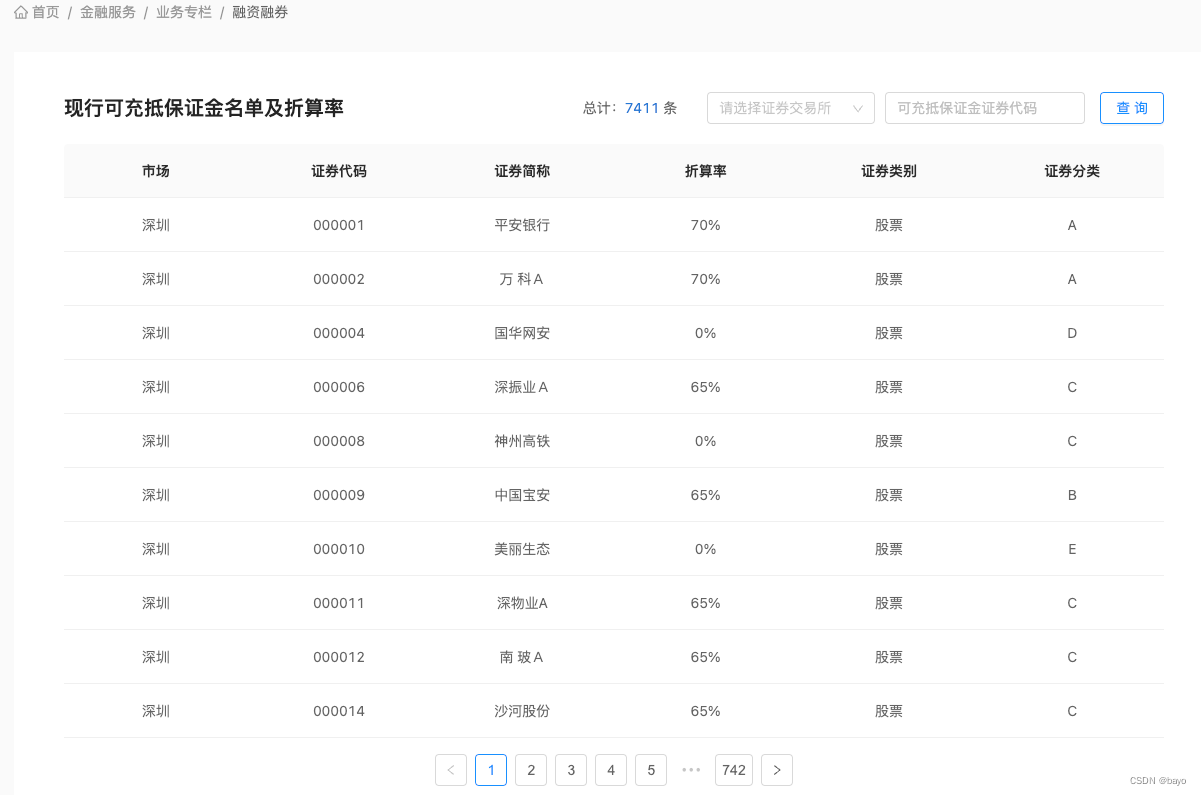Click security code 000002

coord(339,279)
